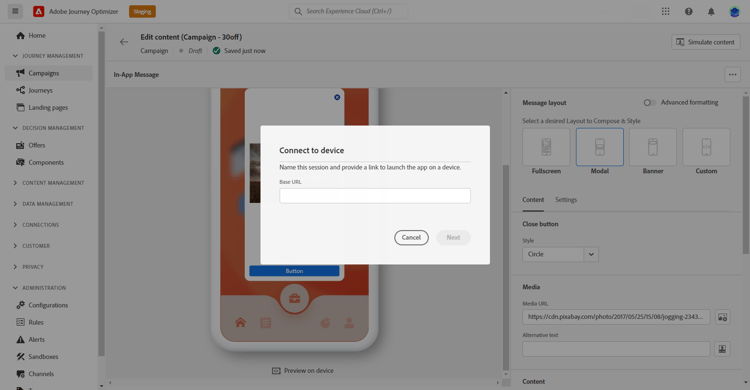This screenshot has height=390, width=750.
Task: Select the Fullscreen layout icon
Action: [x=546, y=147]
